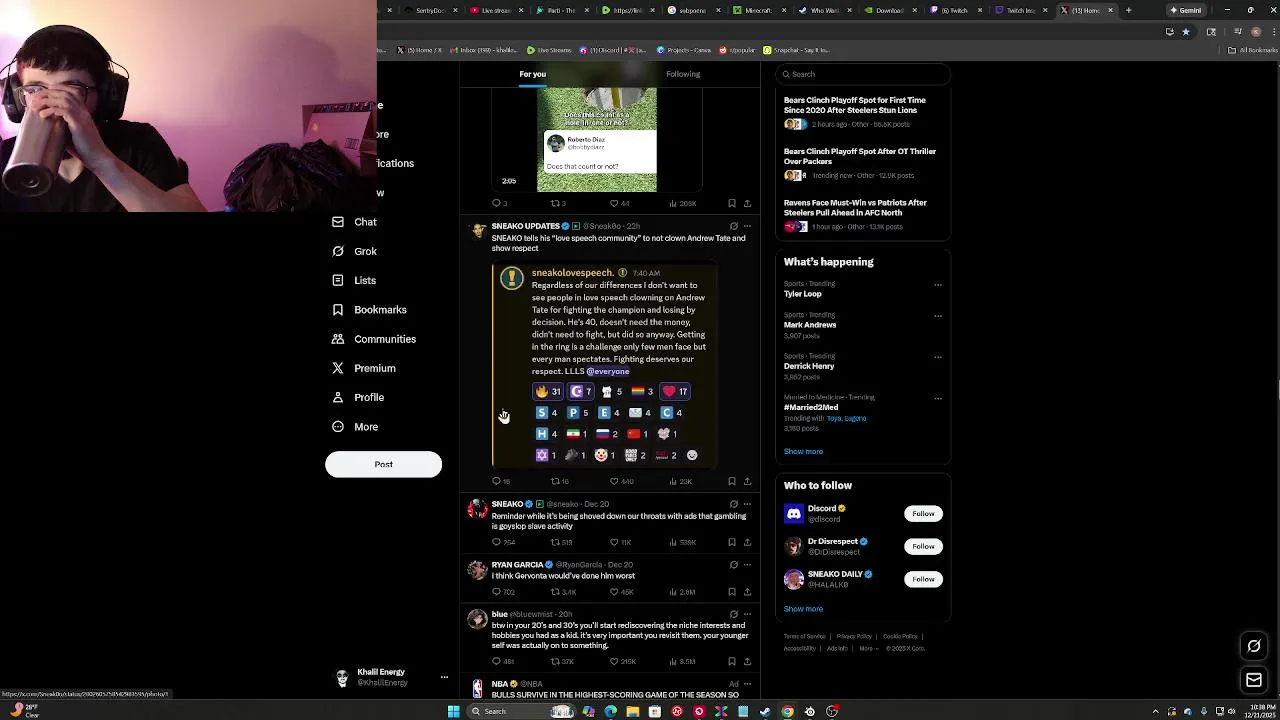The image size is (1280, 720).
Task: Click the X search field
Action: [862, 74]
